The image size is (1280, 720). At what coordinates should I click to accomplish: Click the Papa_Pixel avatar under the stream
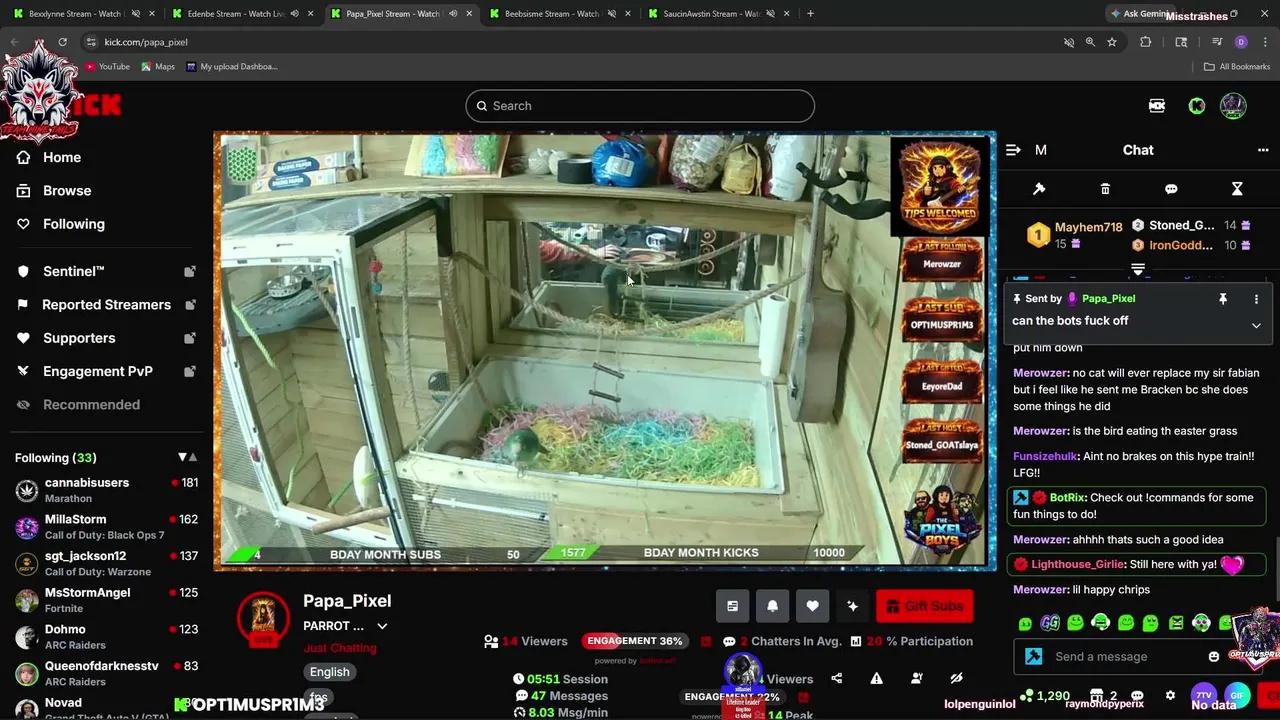tap(263, 620)
